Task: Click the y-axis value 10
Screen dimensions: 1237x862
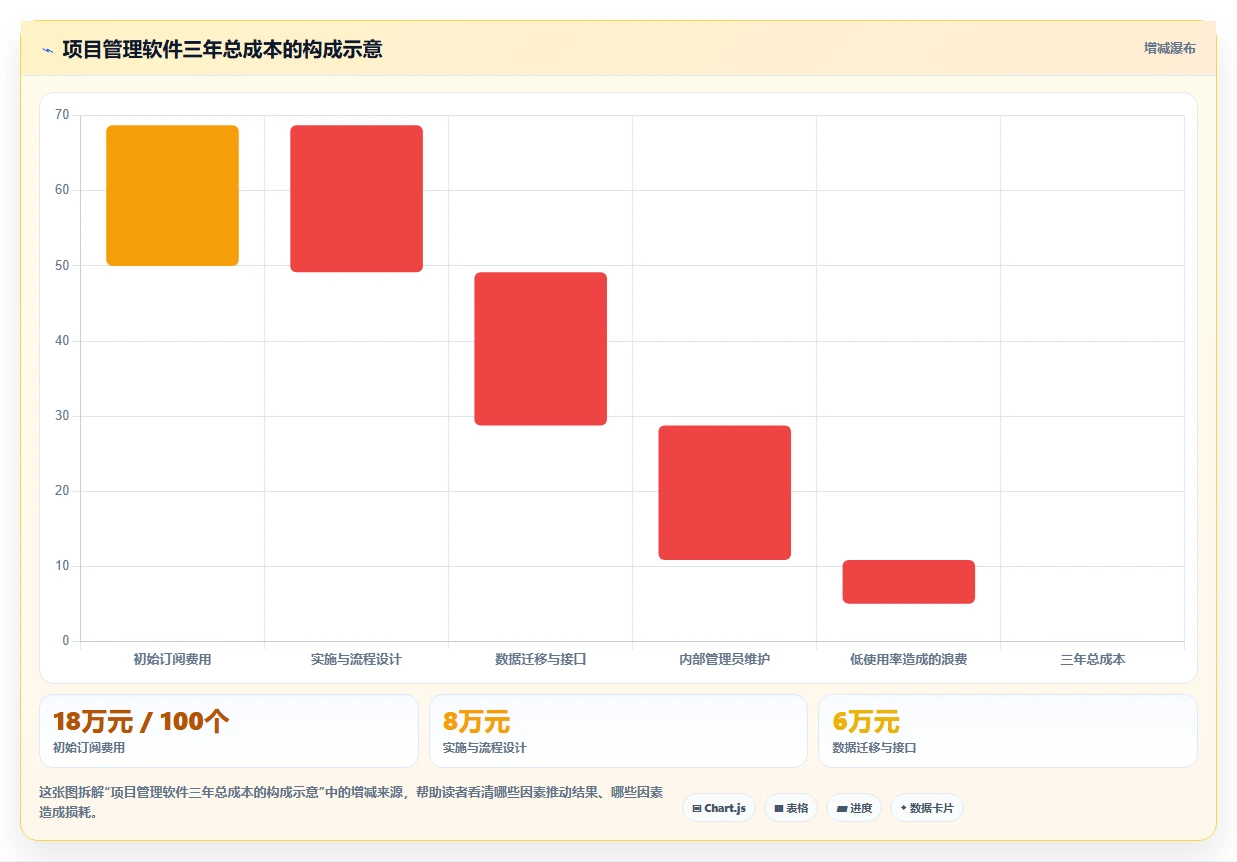Action: point(62,566)
